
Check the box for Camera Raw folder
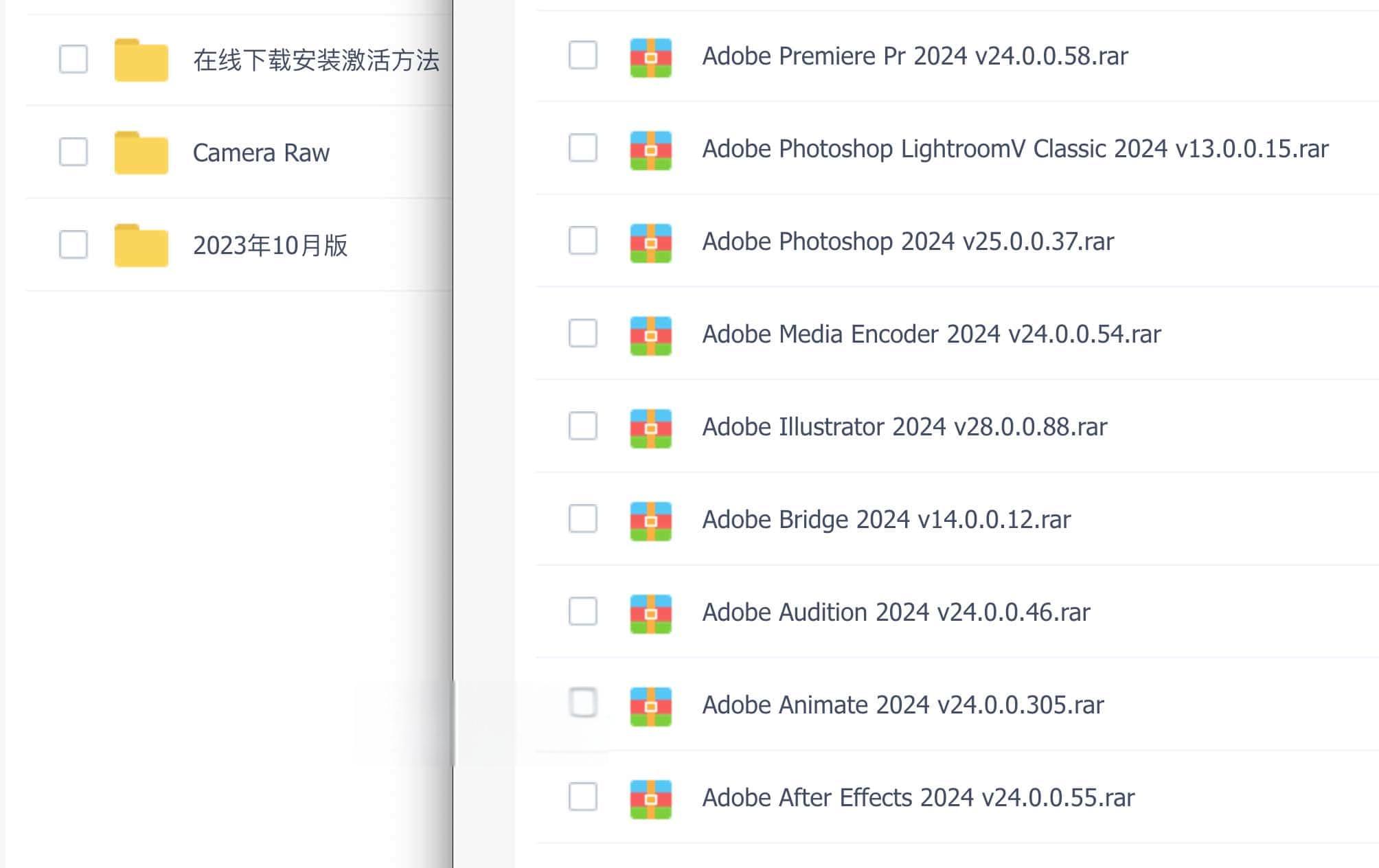(x=73, y=152)
